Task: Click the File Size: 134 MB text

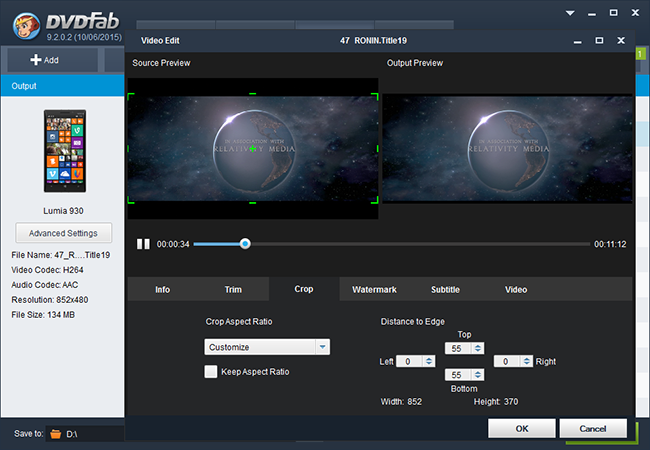Action: pyautogui.click(x=43, y=315)
